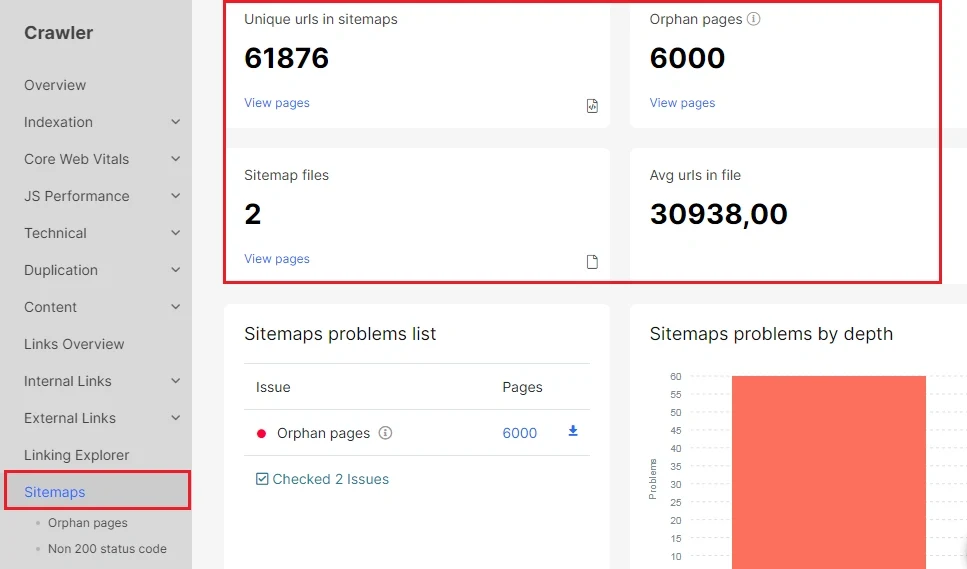This screenshot has height=569, width=967.
Task: Download the Orphan pages issue list
Action: (573, 431)
